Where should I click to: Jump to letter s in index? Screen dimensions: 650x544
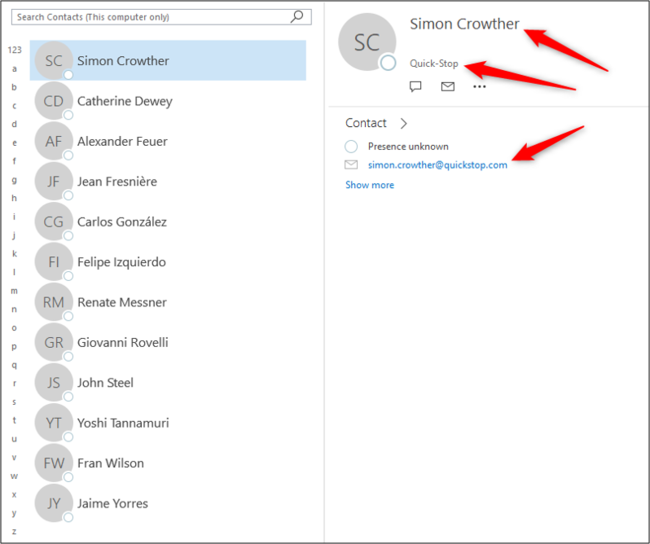(x=15, y=402)
